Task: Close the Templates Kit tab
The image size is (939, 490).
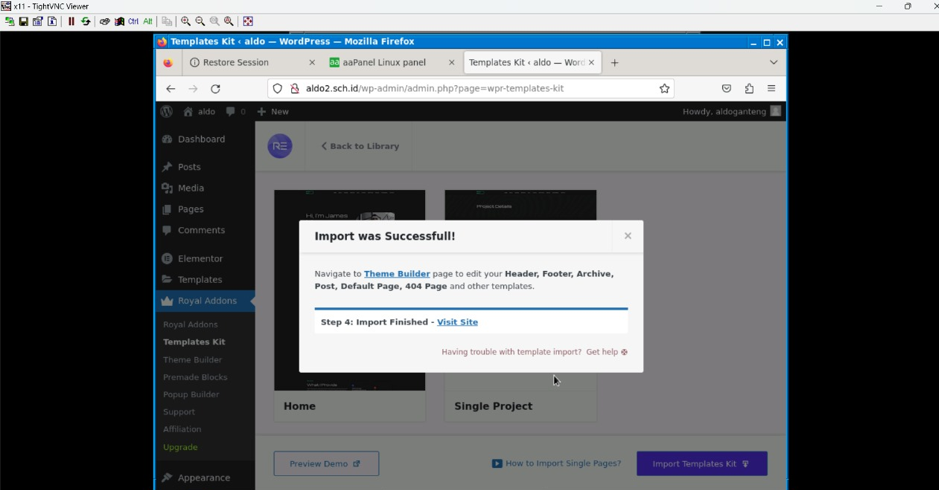Action: click(x=592, y=62)
